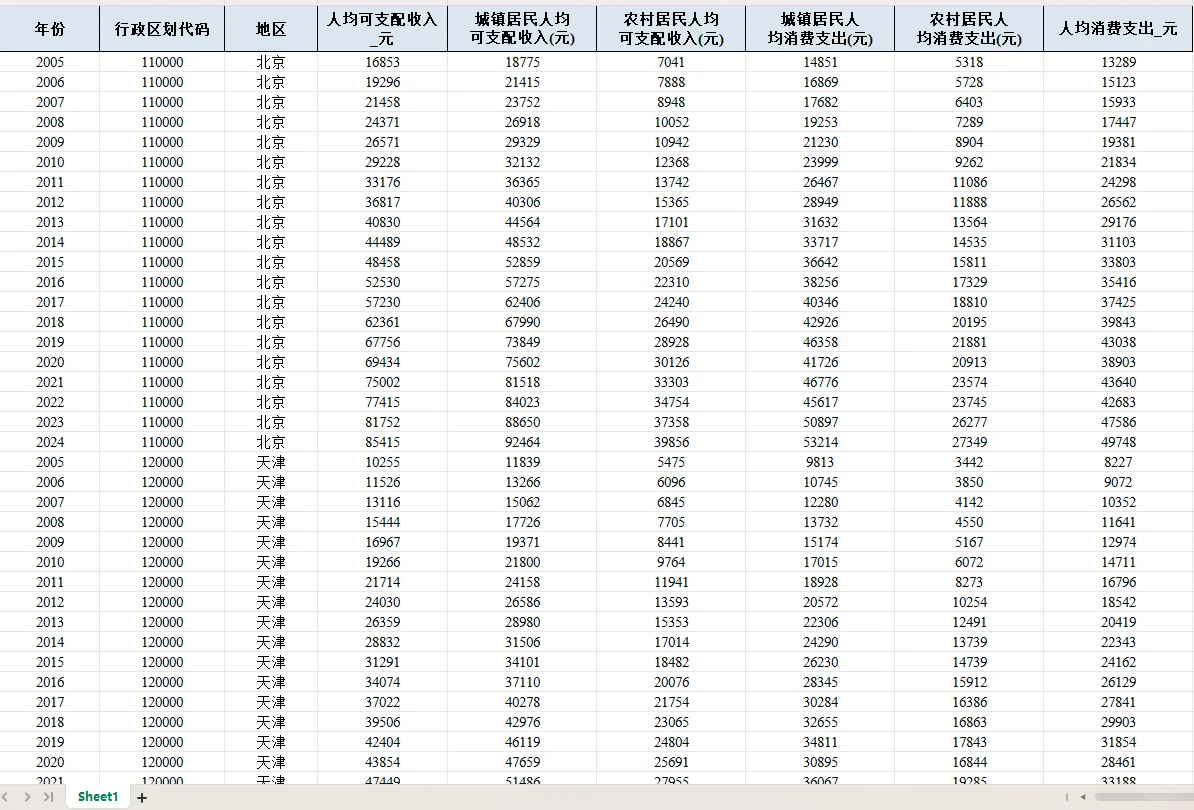
Task: Select cell 24371 in Beijing 2008 row
Action: (x=382, y=122)
